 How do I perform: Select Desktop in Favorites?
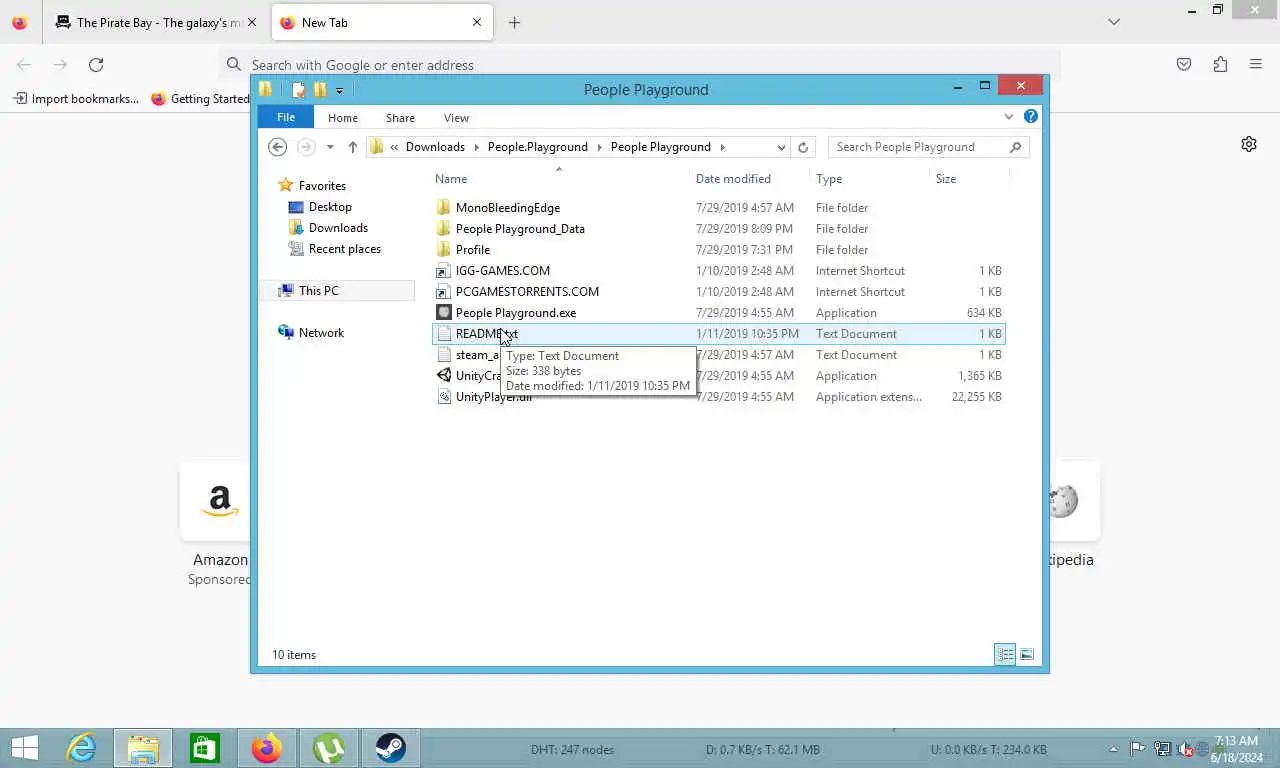330,207
